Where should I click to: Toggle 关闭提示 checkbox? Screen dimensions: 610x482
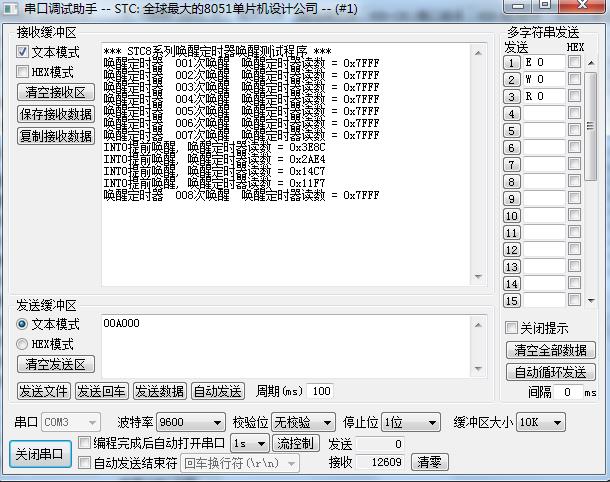click(511, 328)
